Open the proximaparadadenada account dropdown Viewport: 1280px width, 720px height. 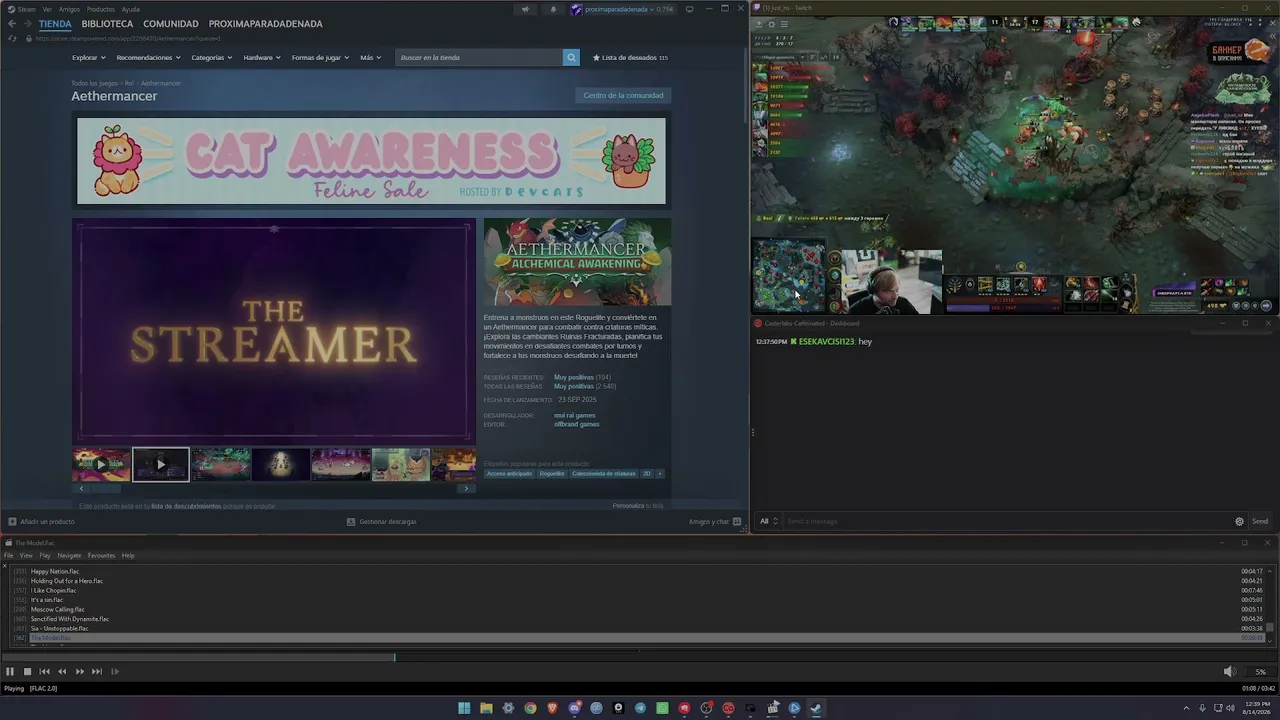point(622,9)
